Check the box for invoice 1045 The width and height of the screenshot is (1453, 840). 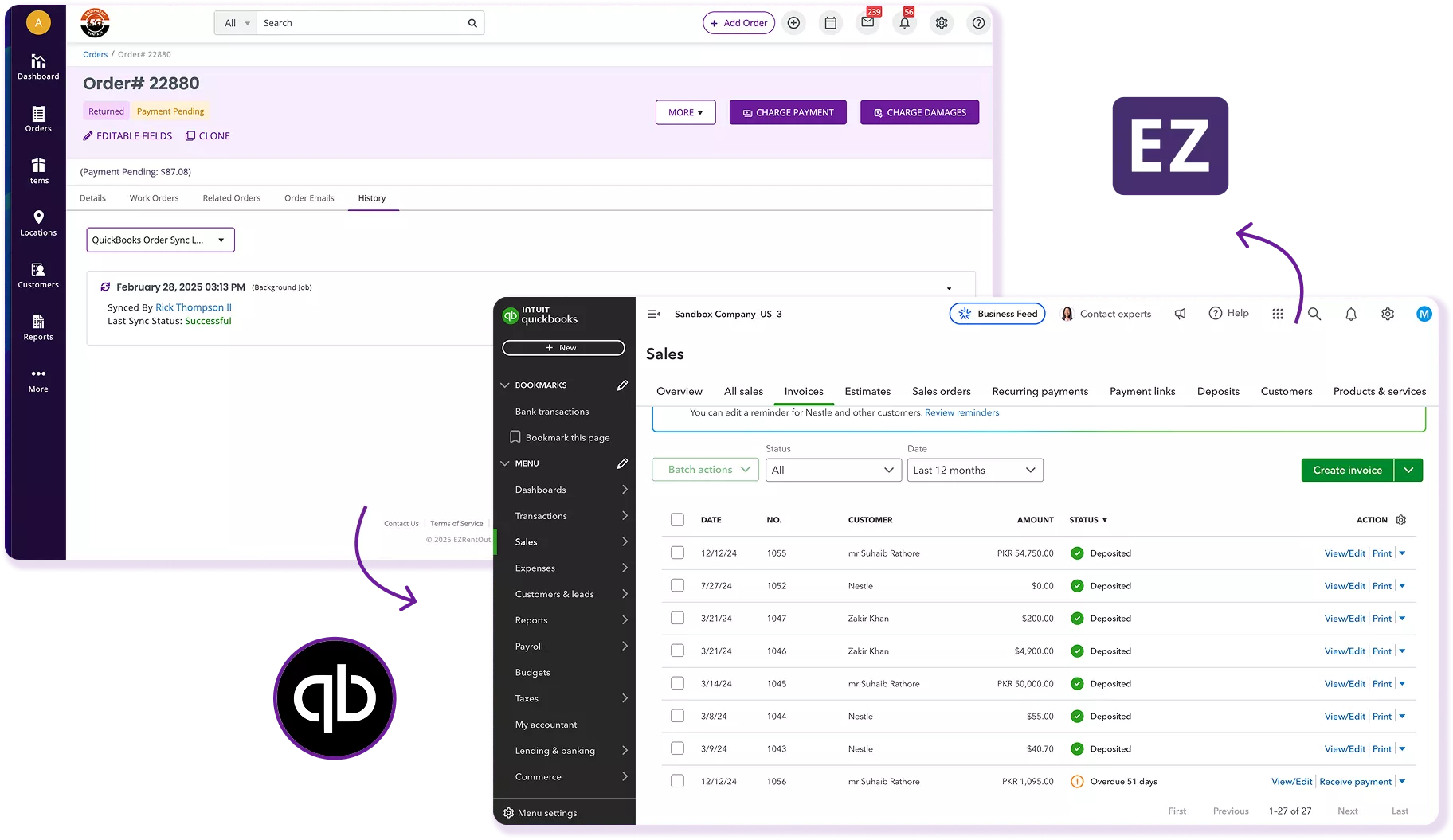[677, 683]
